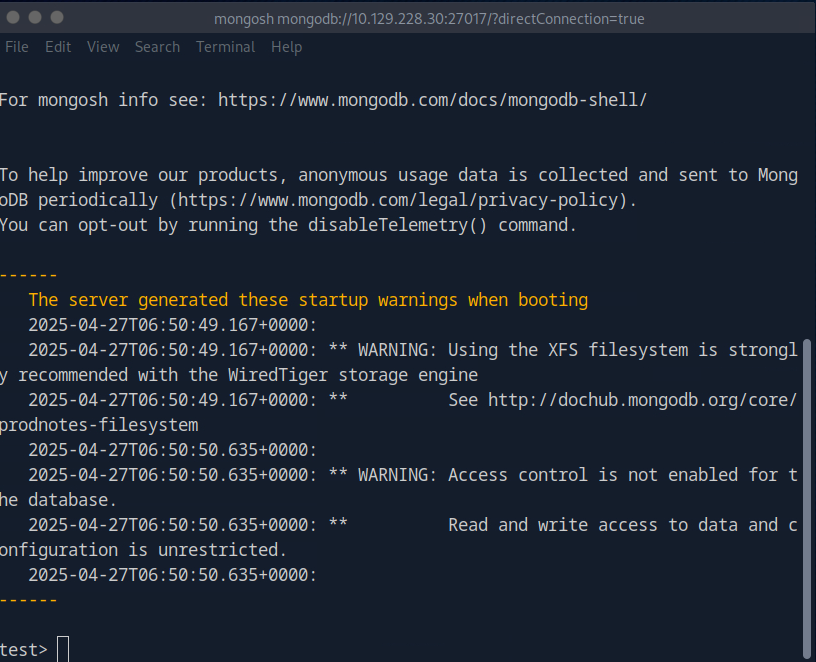Viewport: 816px width, 662px height.
Task: Click the scrollbar track above the thumb
Action: point(807,200)
